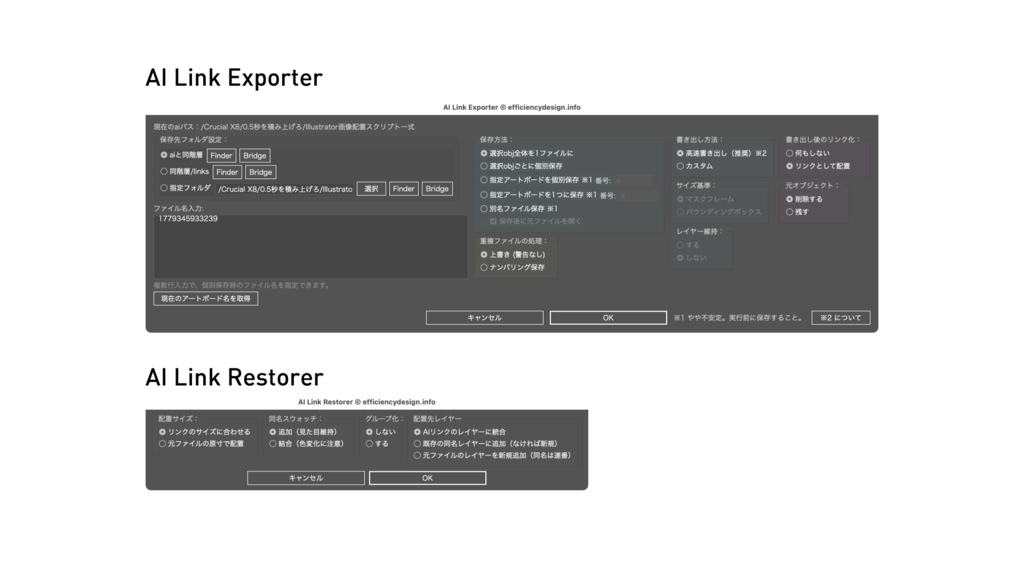Select '指定フォルダ' save folder radio button
This screenshot has width=1024, height=576.
[164, 188]
